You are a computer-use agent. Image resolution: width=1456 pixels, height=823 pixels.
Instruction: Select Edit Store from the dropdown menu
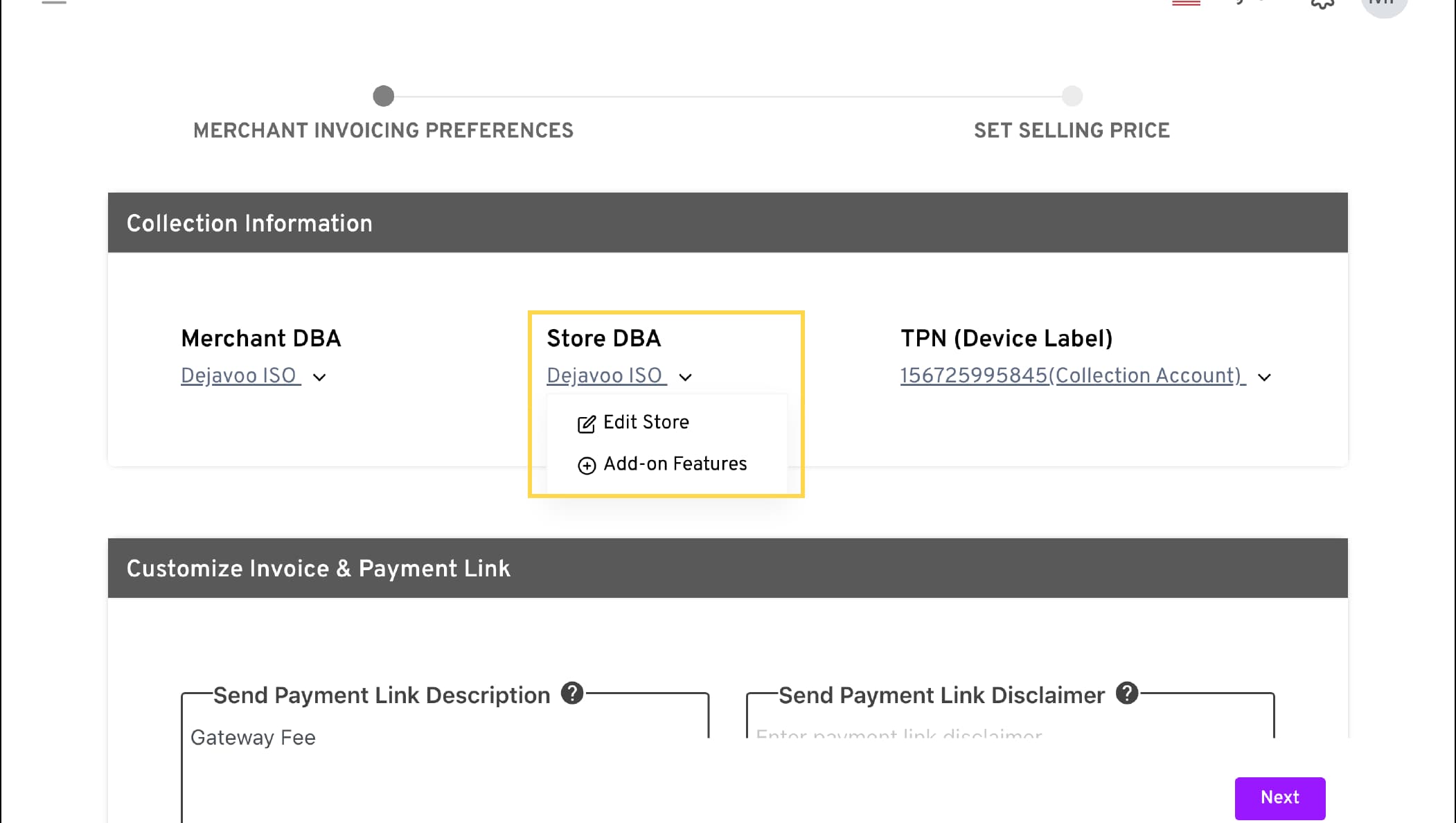pyautogui.click(x=646, y=423)
